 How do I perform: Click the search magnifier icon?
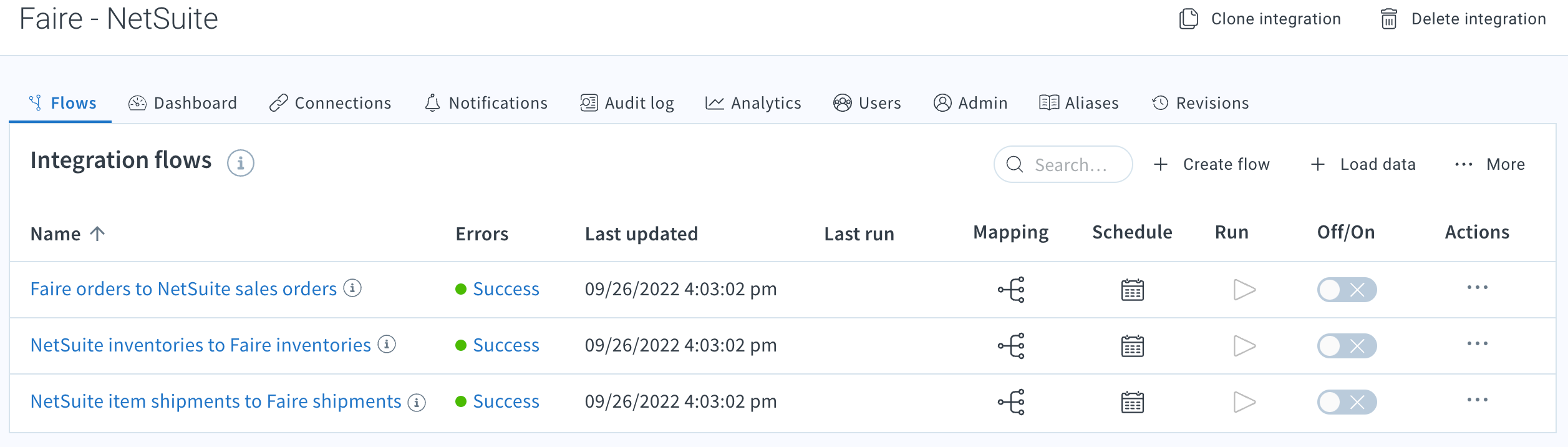click(1015, 164)
